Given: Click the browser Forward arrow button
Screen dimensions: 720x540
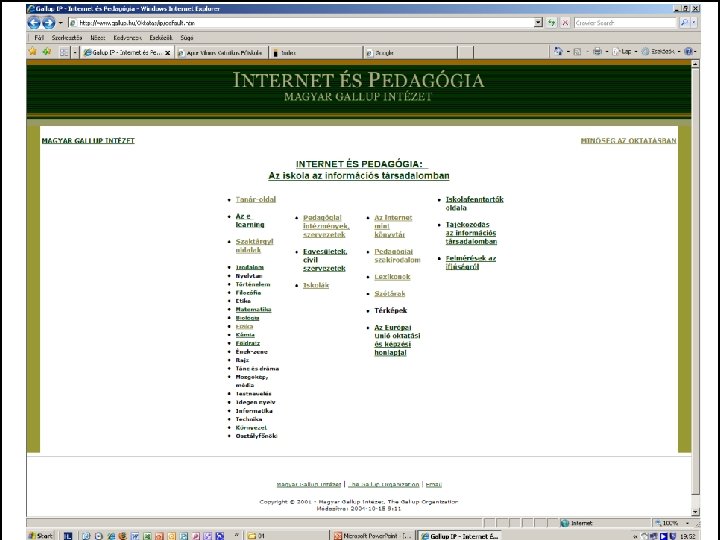Looking at the screenshot, I should (49, 22).
